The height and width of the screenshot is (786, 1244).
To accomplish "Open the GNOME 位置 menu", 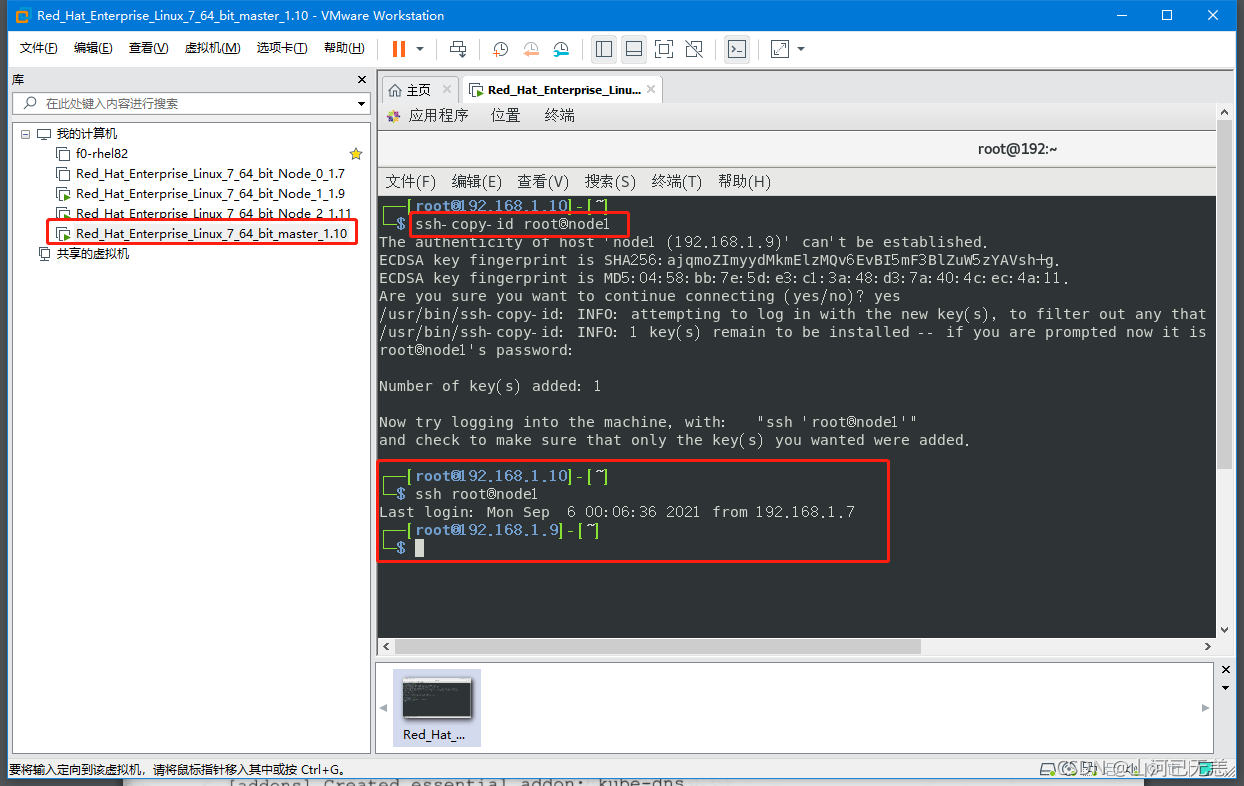I will (506, 116).
